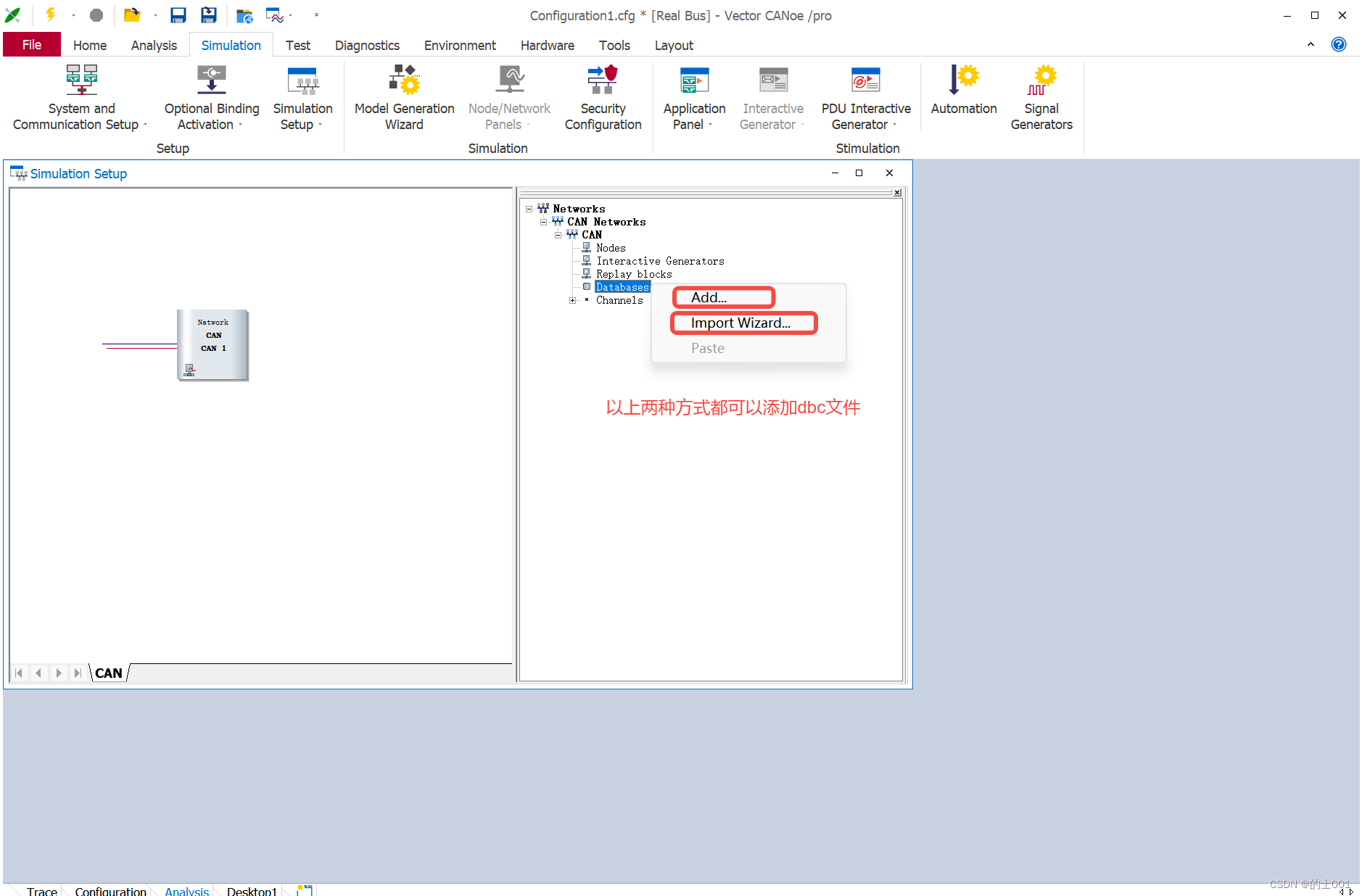
Task: Switch to the Configuration desktop tab
Action: click(x=110, y=891)
